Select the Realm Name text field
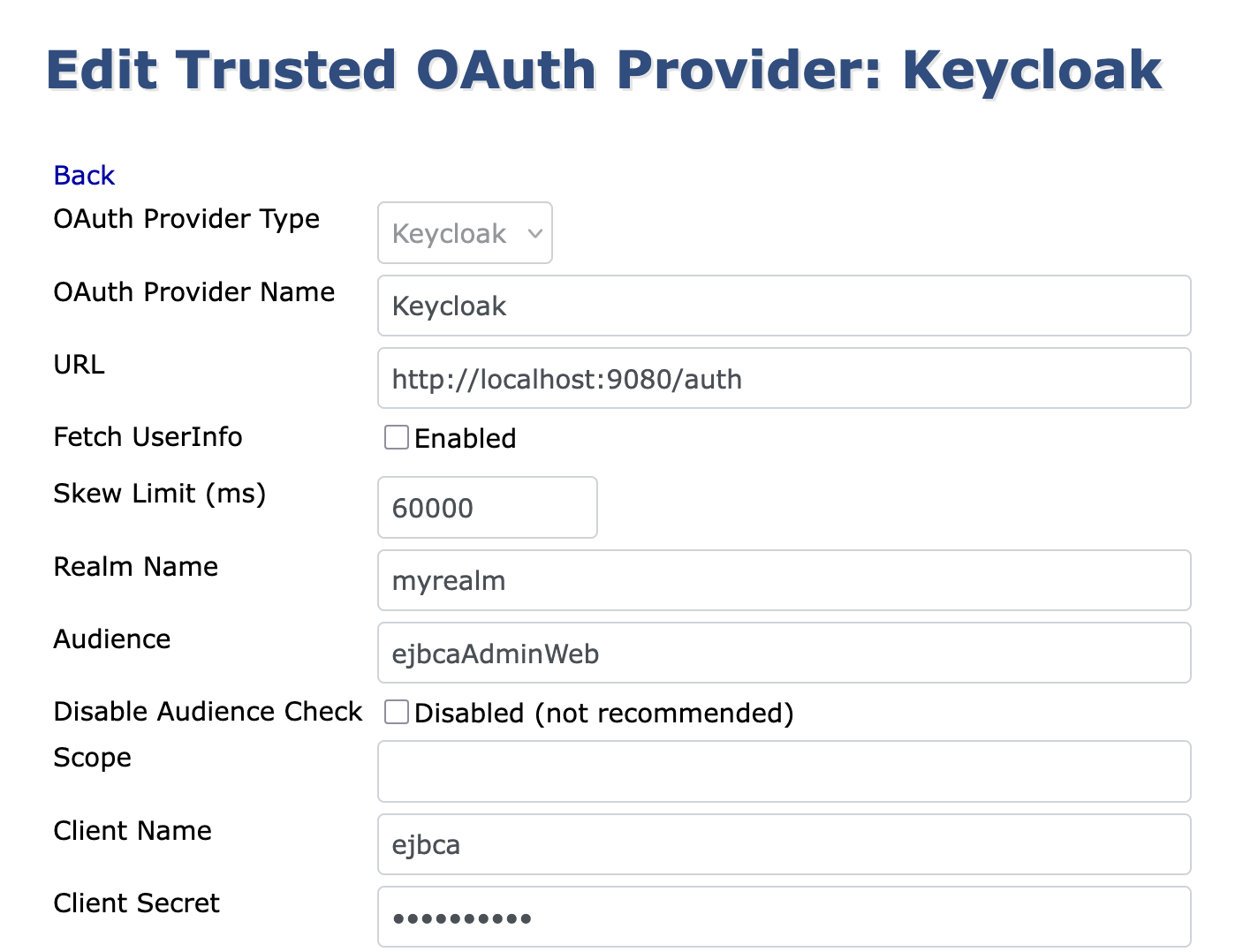This screenshot has height=952, width=1258. [x=784, y=581]
